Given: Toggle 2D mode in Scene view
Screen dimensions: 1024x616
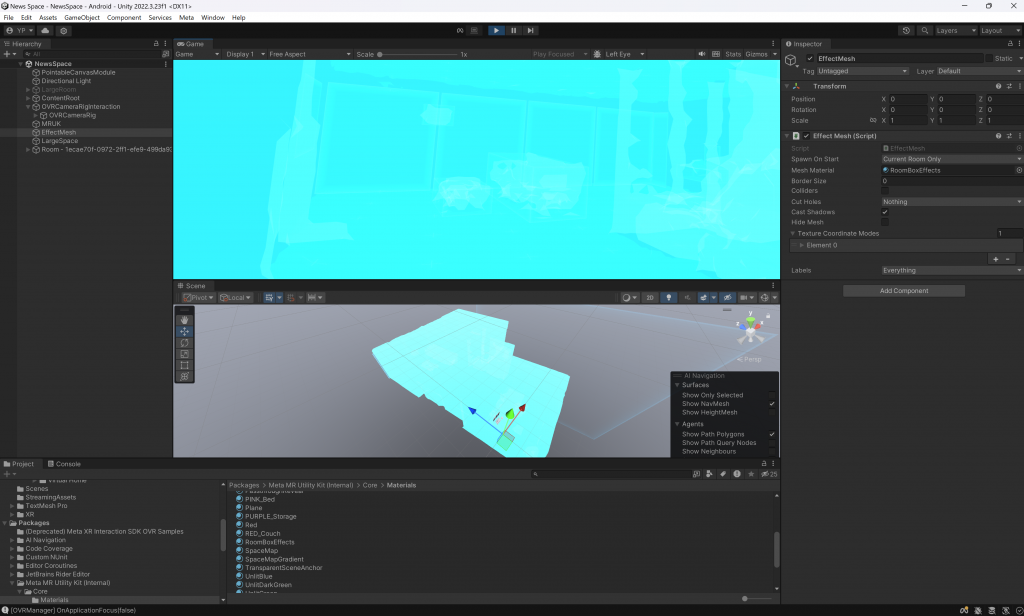Looking at the screenshot, I should click(649, 297).
